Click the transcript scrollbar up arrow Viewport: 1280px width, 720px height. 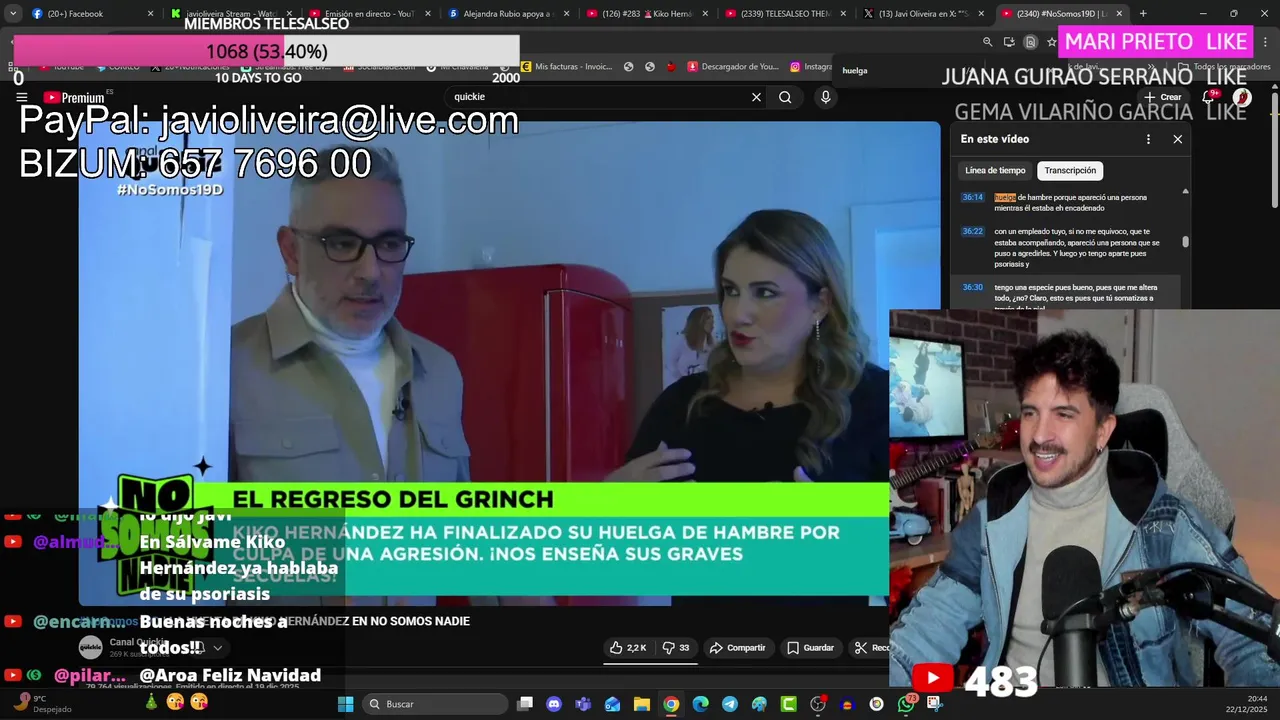pyautogui.click(x=1185, y=191)
